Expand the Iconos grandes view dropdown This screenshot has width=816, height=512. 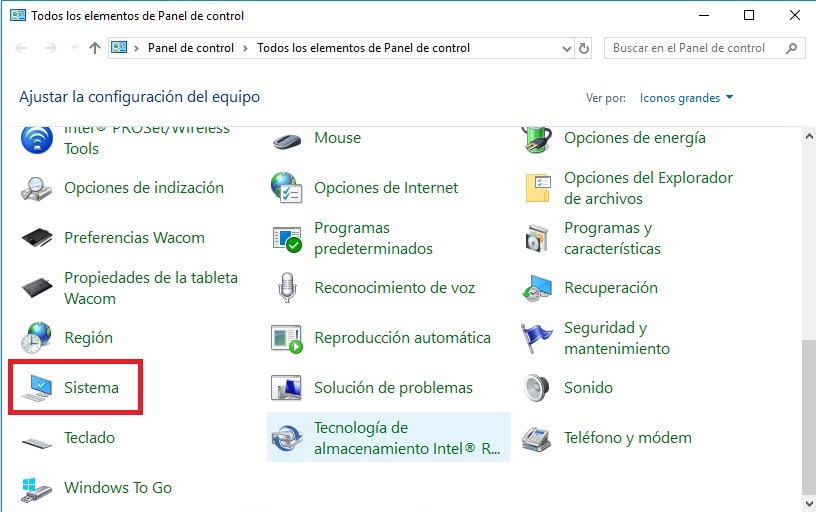click(x=686, y=98)
